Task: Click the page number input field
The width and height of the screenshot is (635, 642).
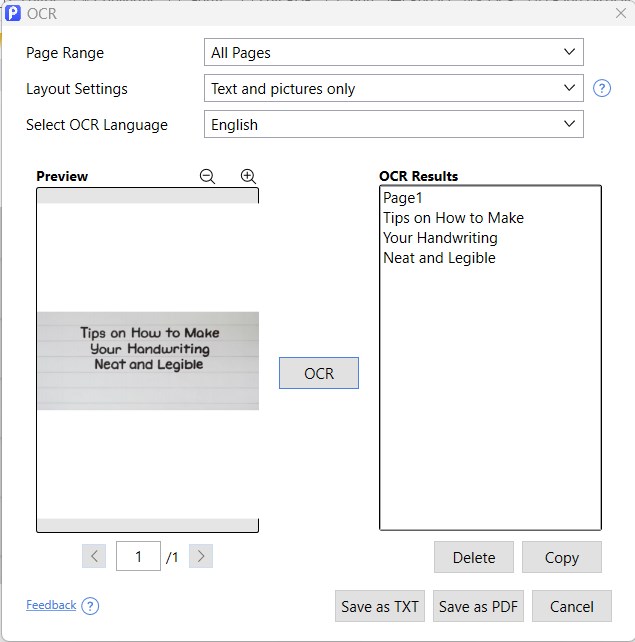Action: coord(139,557)
